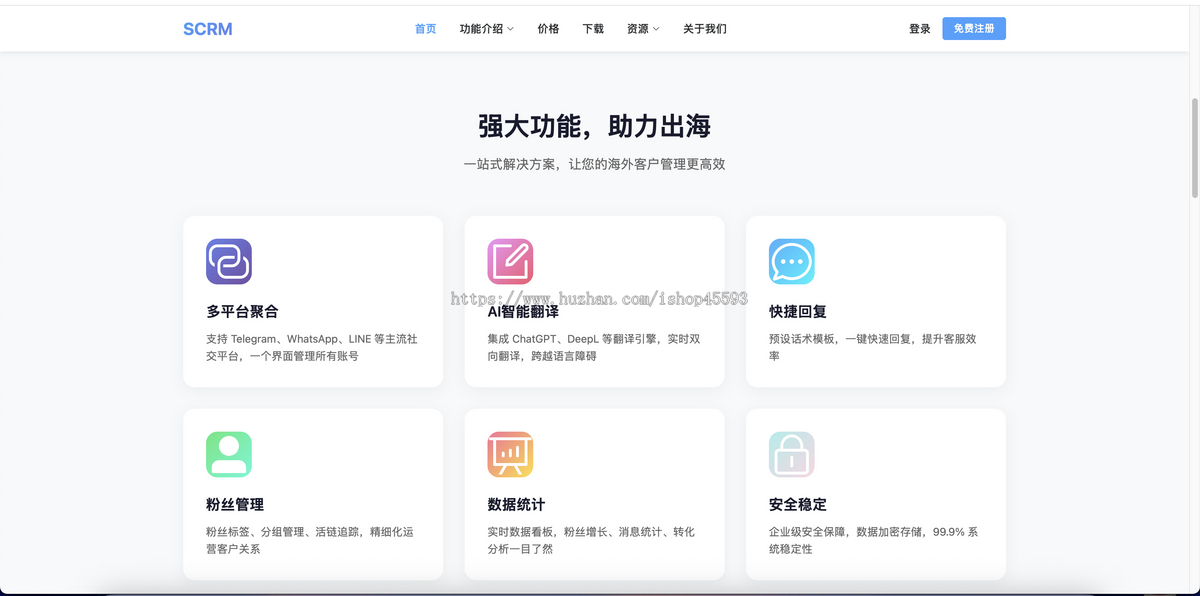Click the AI智能翻译 heading
Viewport: 1200px width, 596px height.
(x=523, y=312)
